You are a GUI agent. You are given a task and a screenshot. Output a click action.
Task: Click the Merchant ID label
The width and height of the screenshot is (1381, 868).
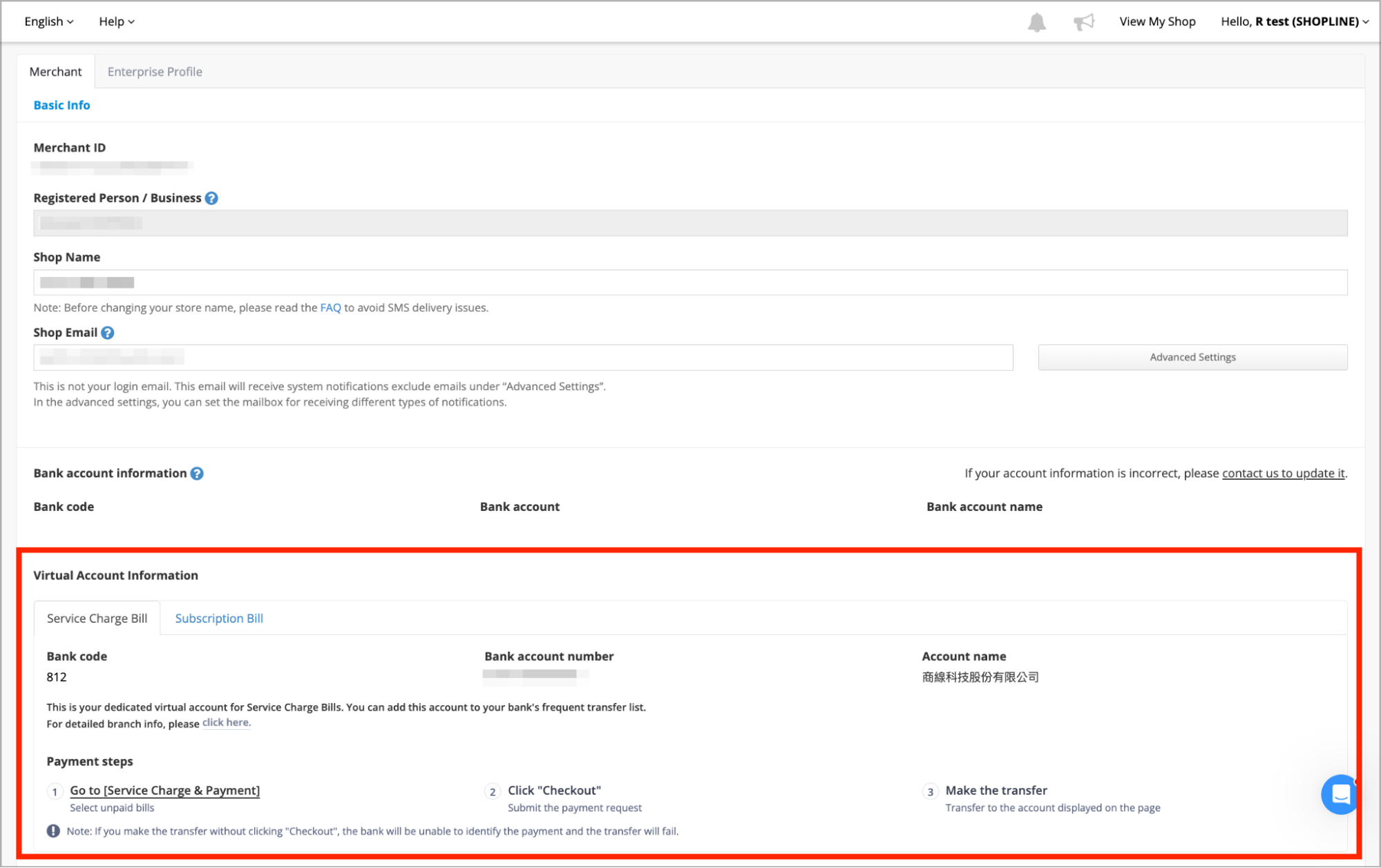pos(70,148)
